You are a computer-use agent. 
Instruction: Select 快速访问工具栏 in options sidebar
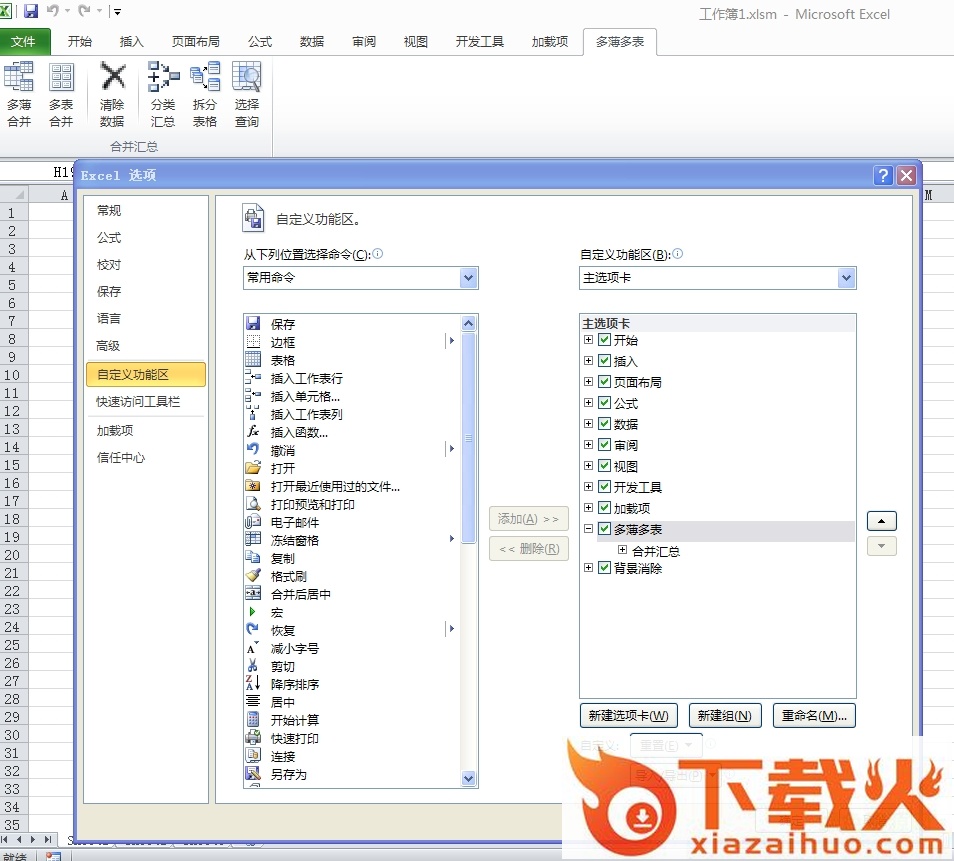coord(138,401)
